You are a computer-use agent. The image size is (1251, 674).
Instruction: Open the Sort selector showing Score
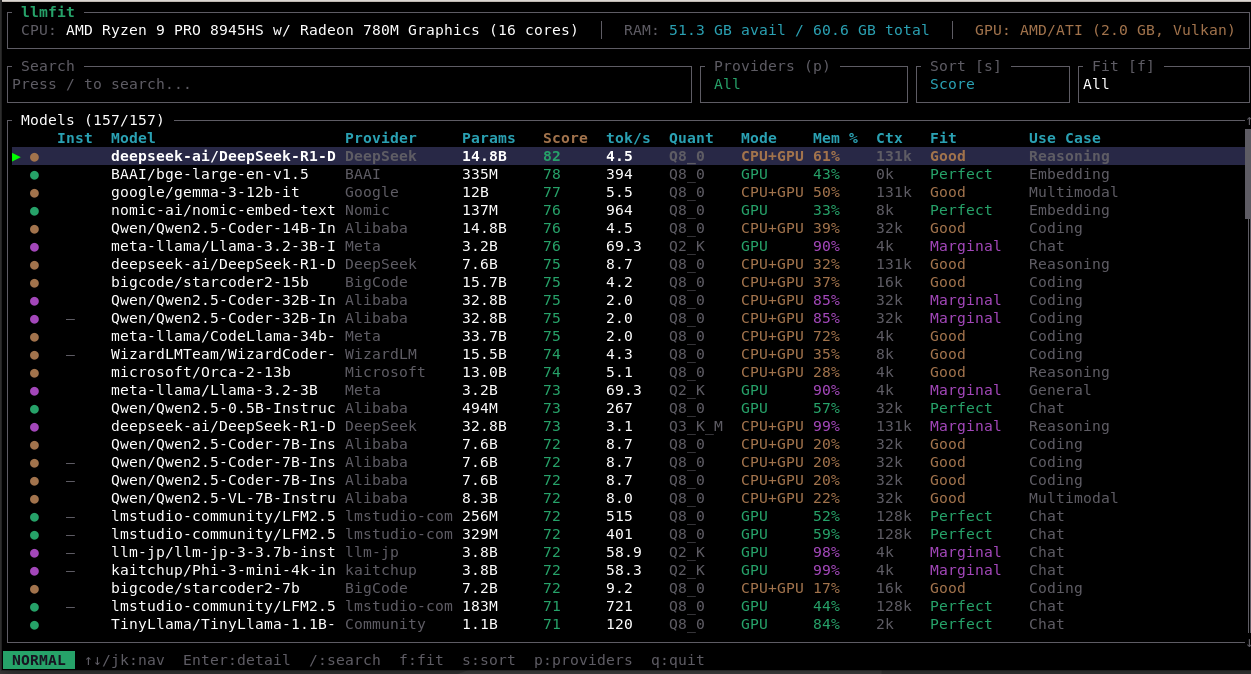(991, 84)
